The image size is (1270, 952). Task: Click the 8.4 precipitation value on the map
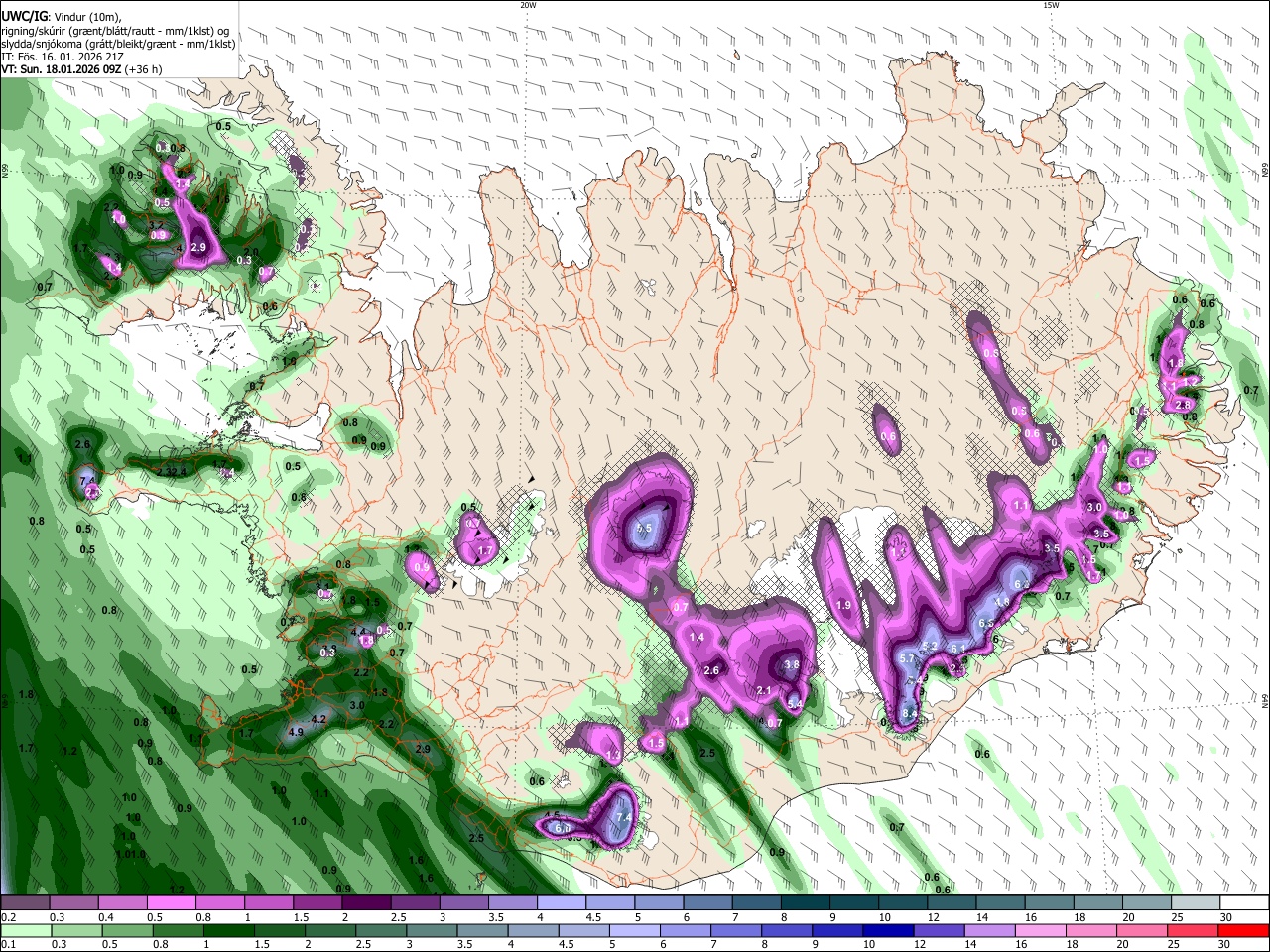click(x=910, y=714)
